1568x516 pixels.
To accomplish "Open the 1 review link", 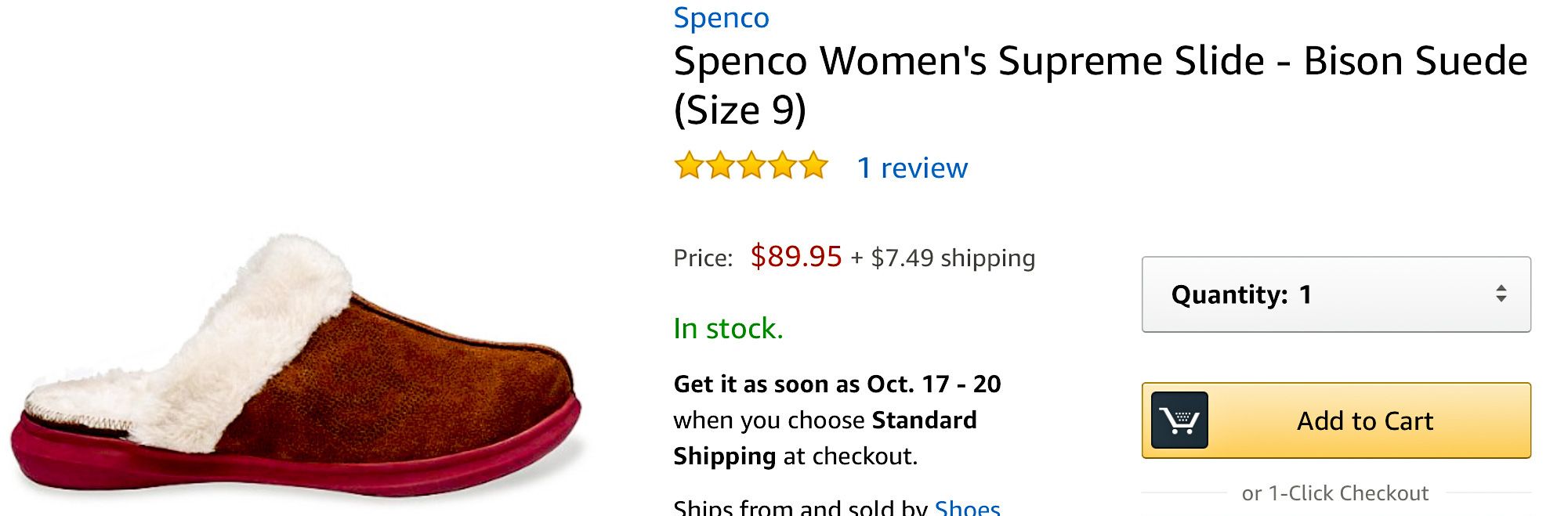I will tap(912, 168).
